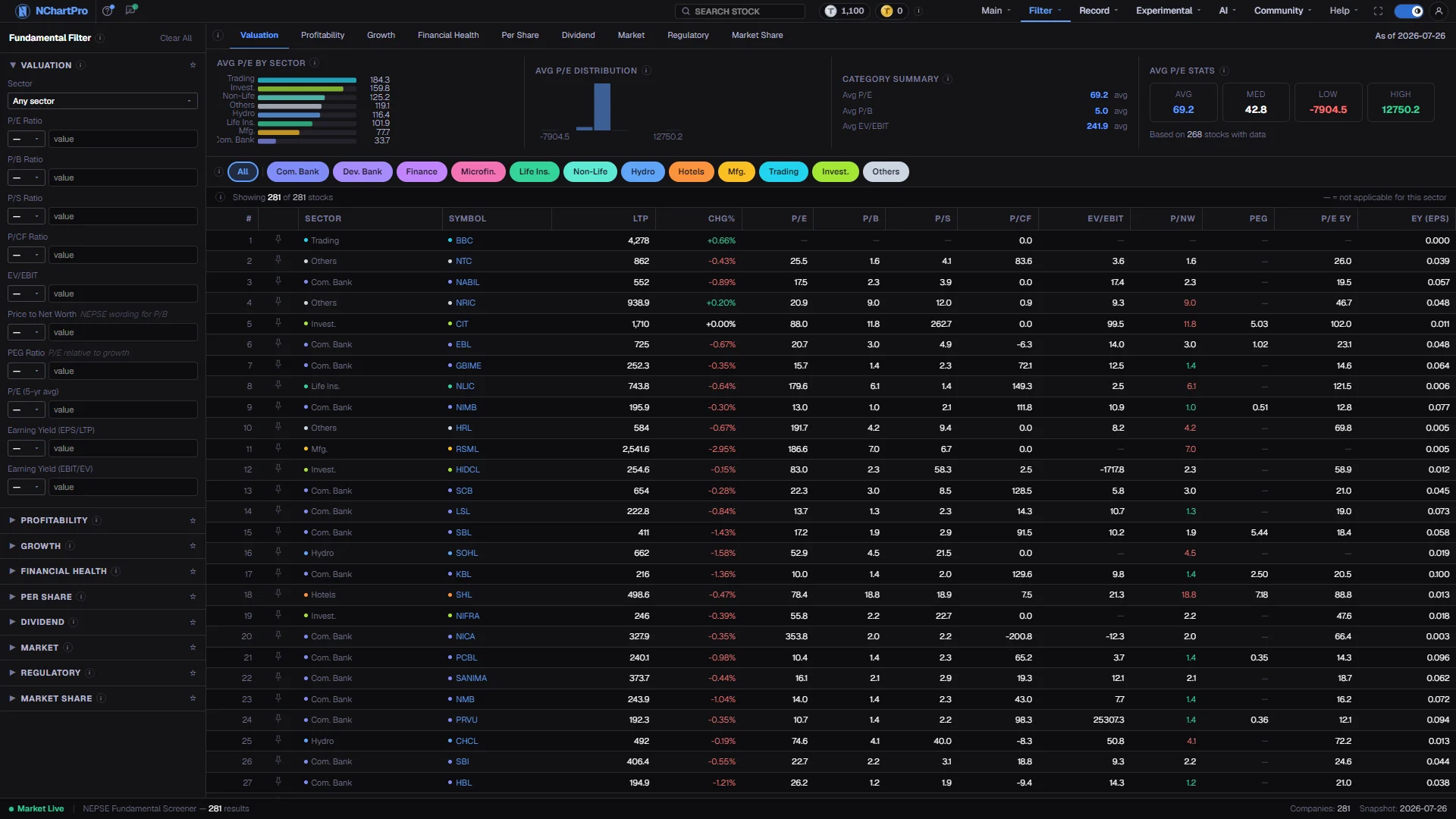Click the NChartPro logo icon

click(x=23, y=11)
